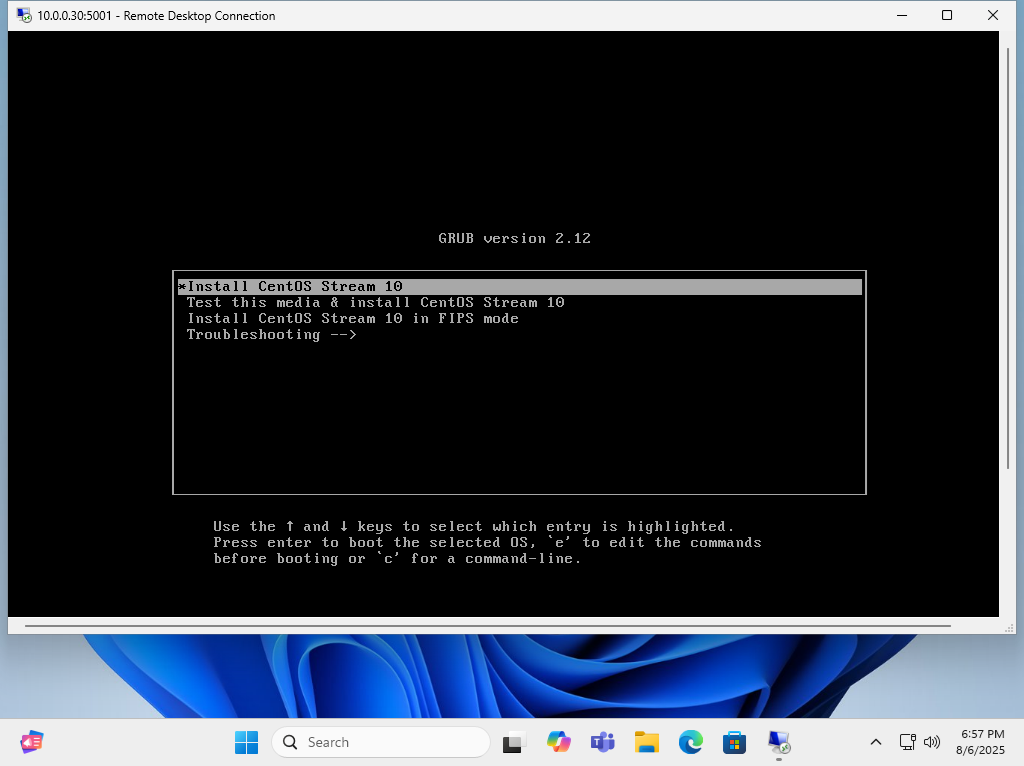Open the widgets icon at taskbar left
1024x766 pixels.
click(x=32, y=742)
